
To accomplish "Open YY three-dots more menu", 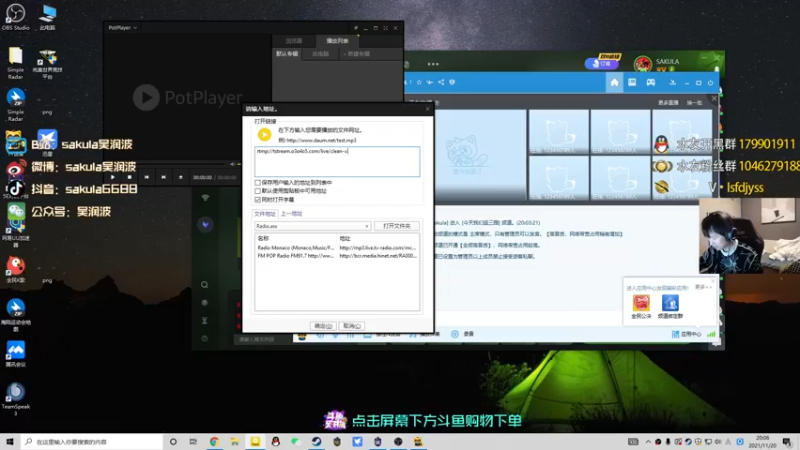I will [x=433, y=64].
